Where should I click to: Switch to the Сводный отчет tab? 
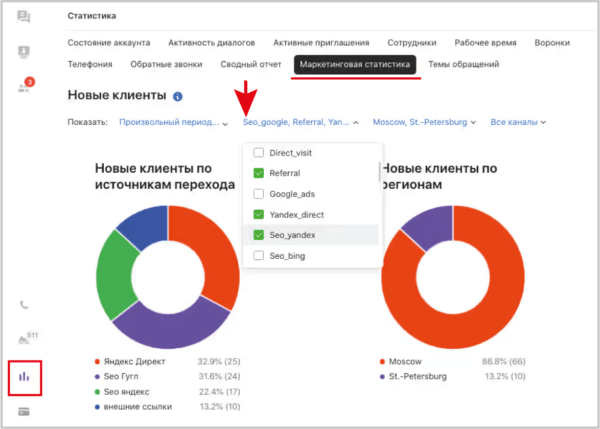pos(251,64)
